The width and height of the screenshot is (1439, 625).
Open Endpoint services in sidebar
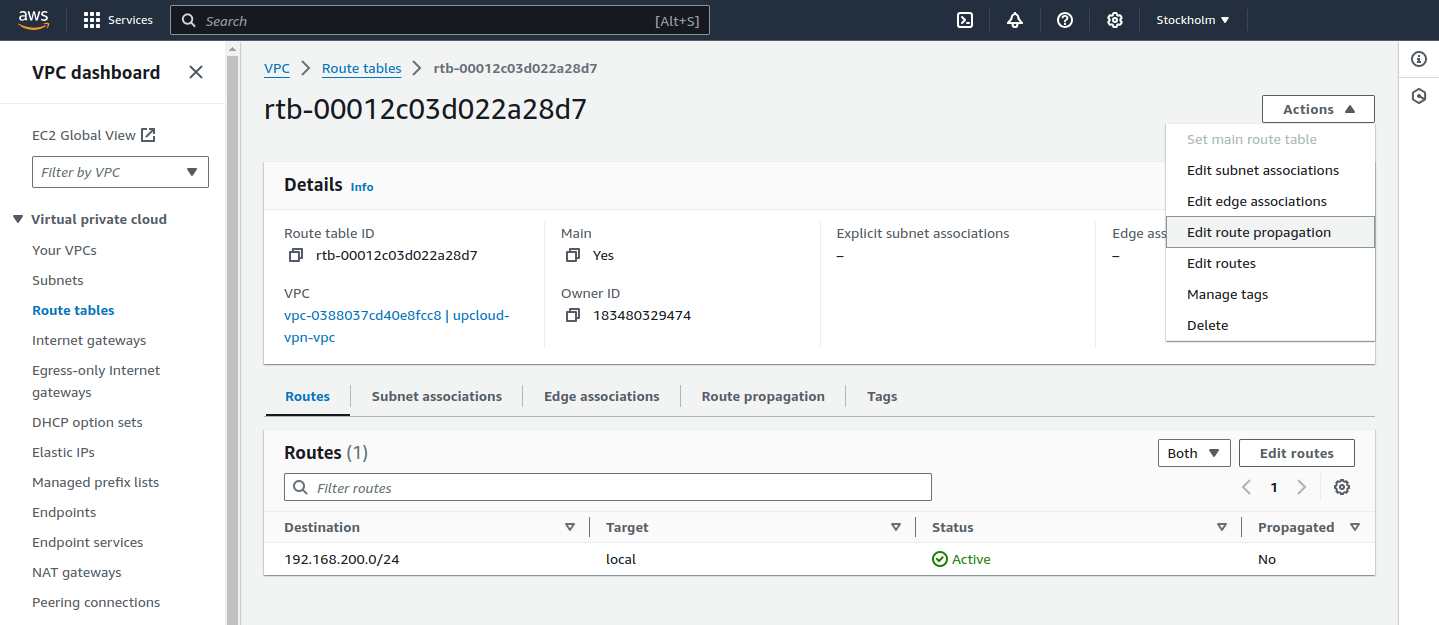click(x=87, y=542)
